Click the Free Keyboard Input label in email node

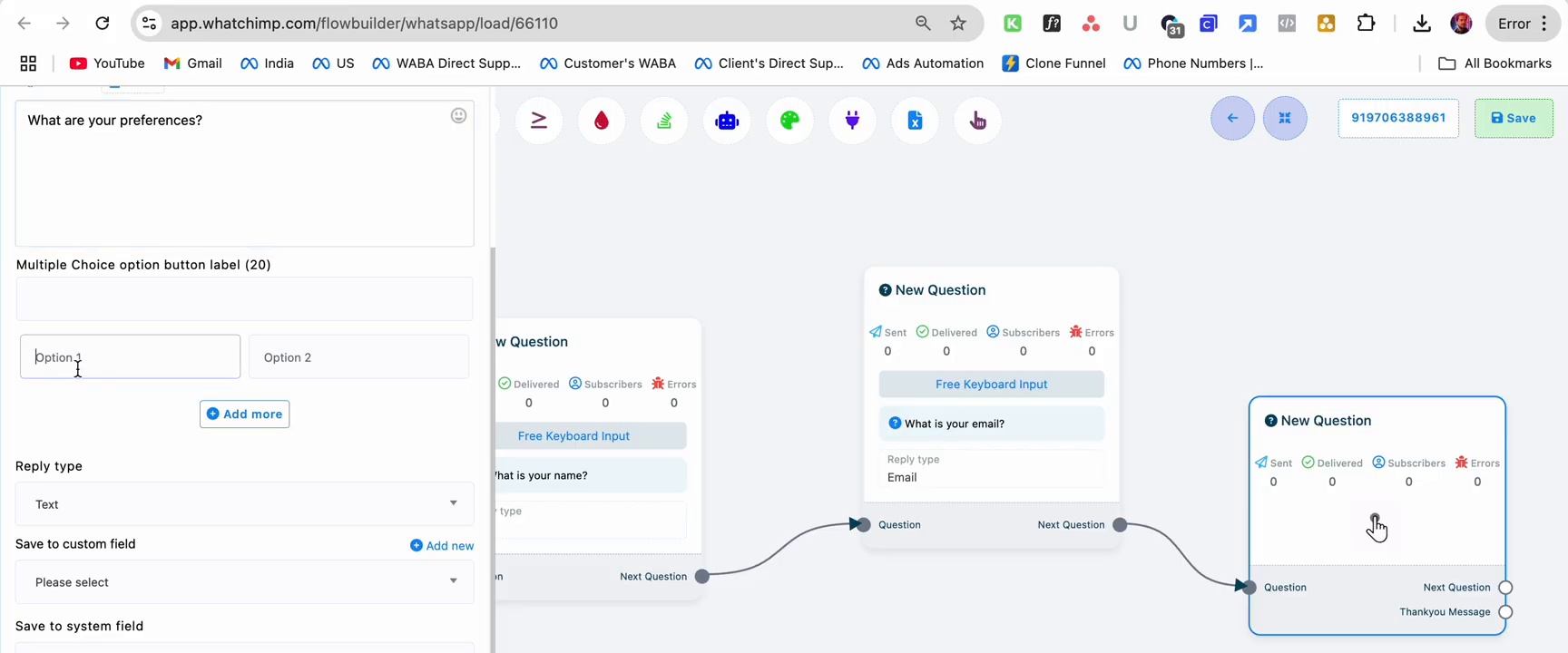pos(991,385)
